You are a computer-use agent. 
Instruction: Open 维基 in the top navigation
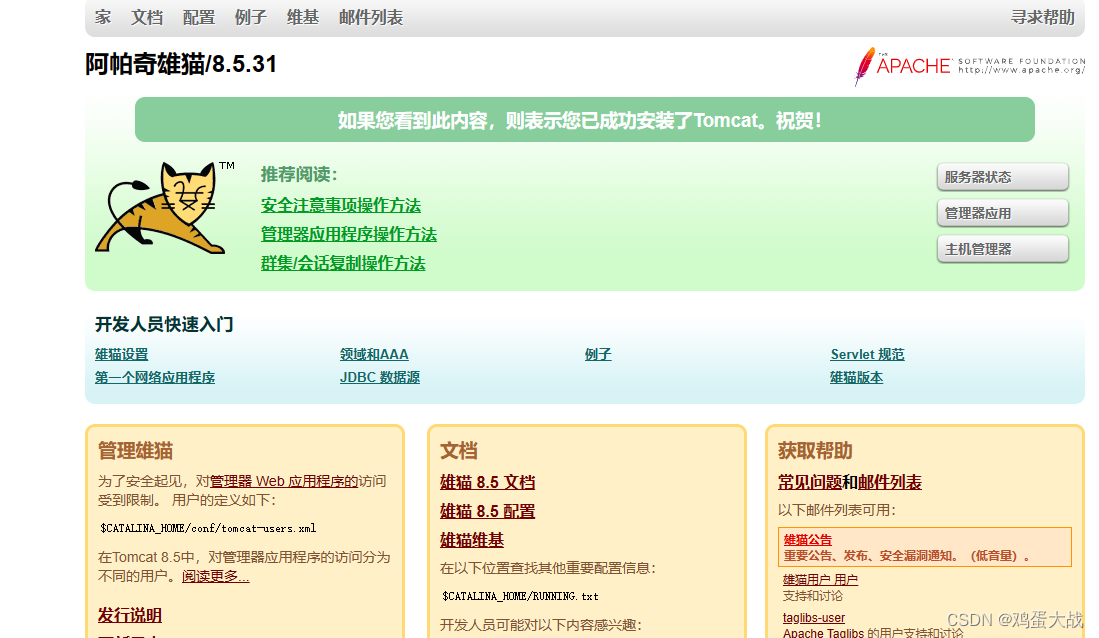coord(303,17)
